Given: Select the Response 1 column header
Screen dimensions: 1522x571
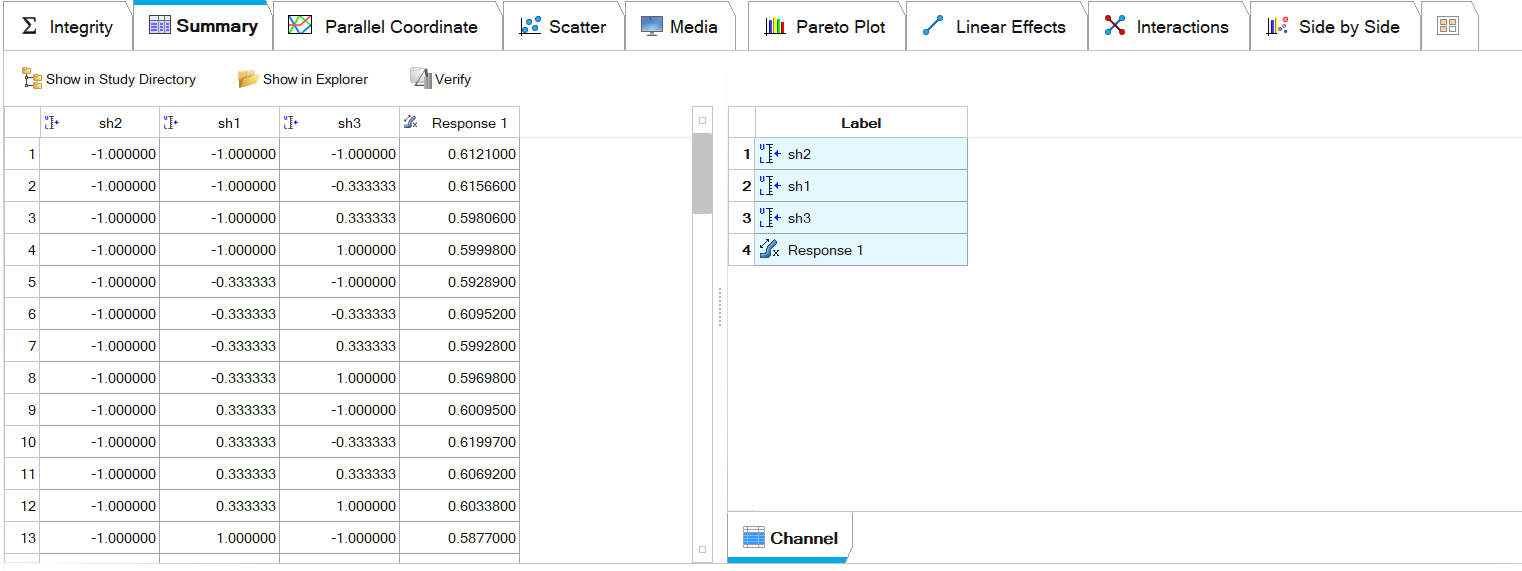Looking at the screenshot, I should click(460, 123).
